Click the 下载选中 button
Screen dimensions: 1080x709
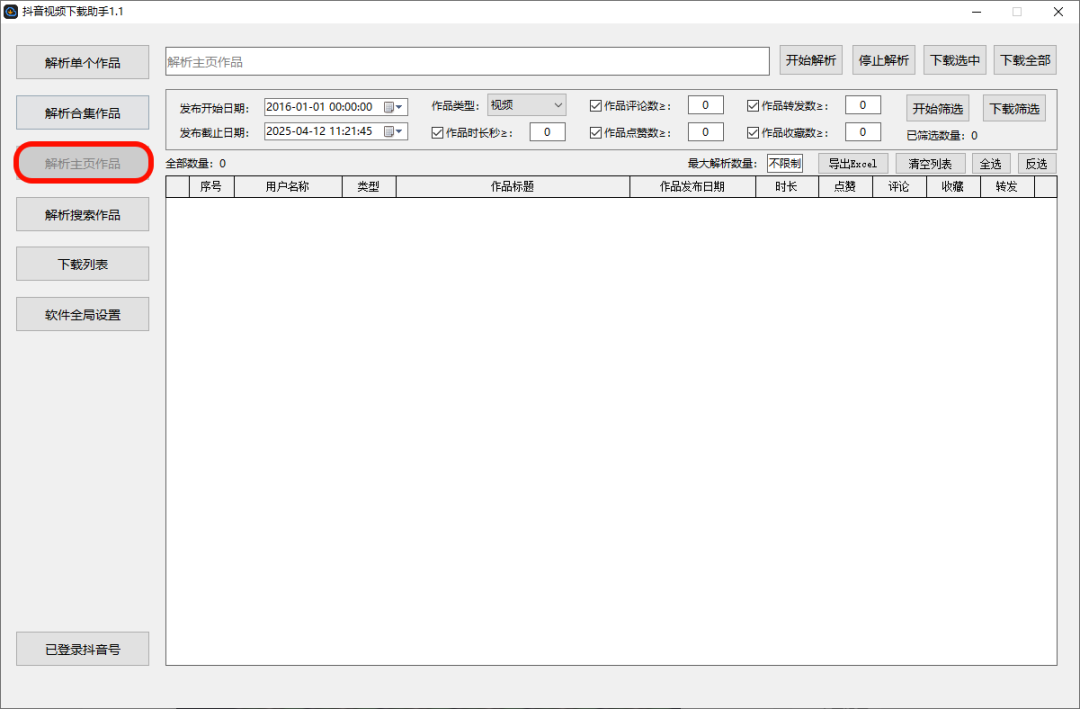click(955, 61)
